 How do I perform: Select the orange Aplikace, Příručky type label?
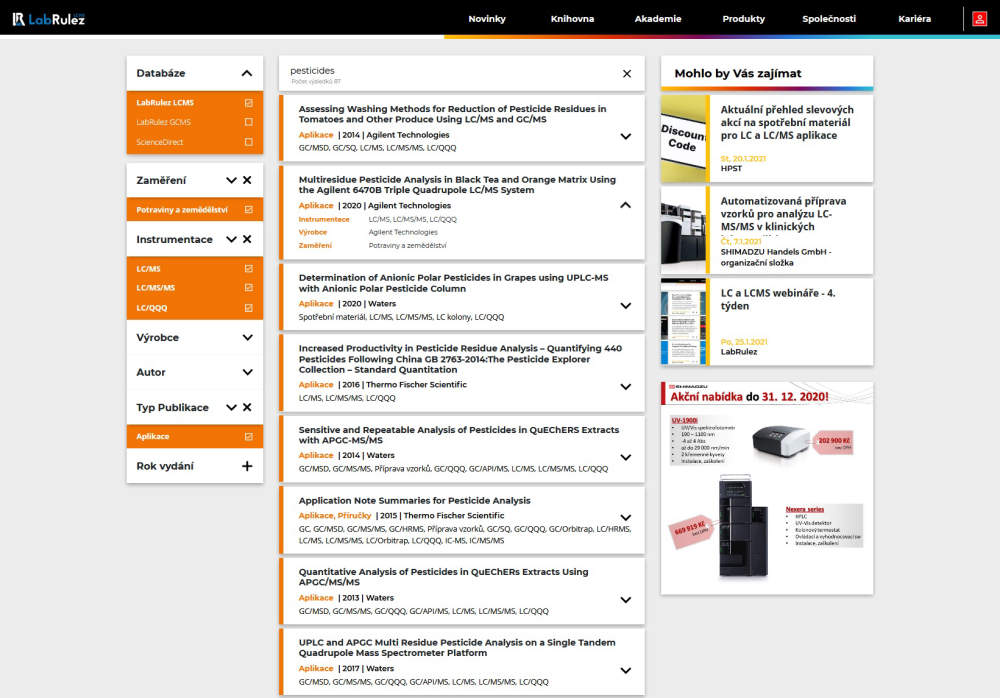click(335, 516)
